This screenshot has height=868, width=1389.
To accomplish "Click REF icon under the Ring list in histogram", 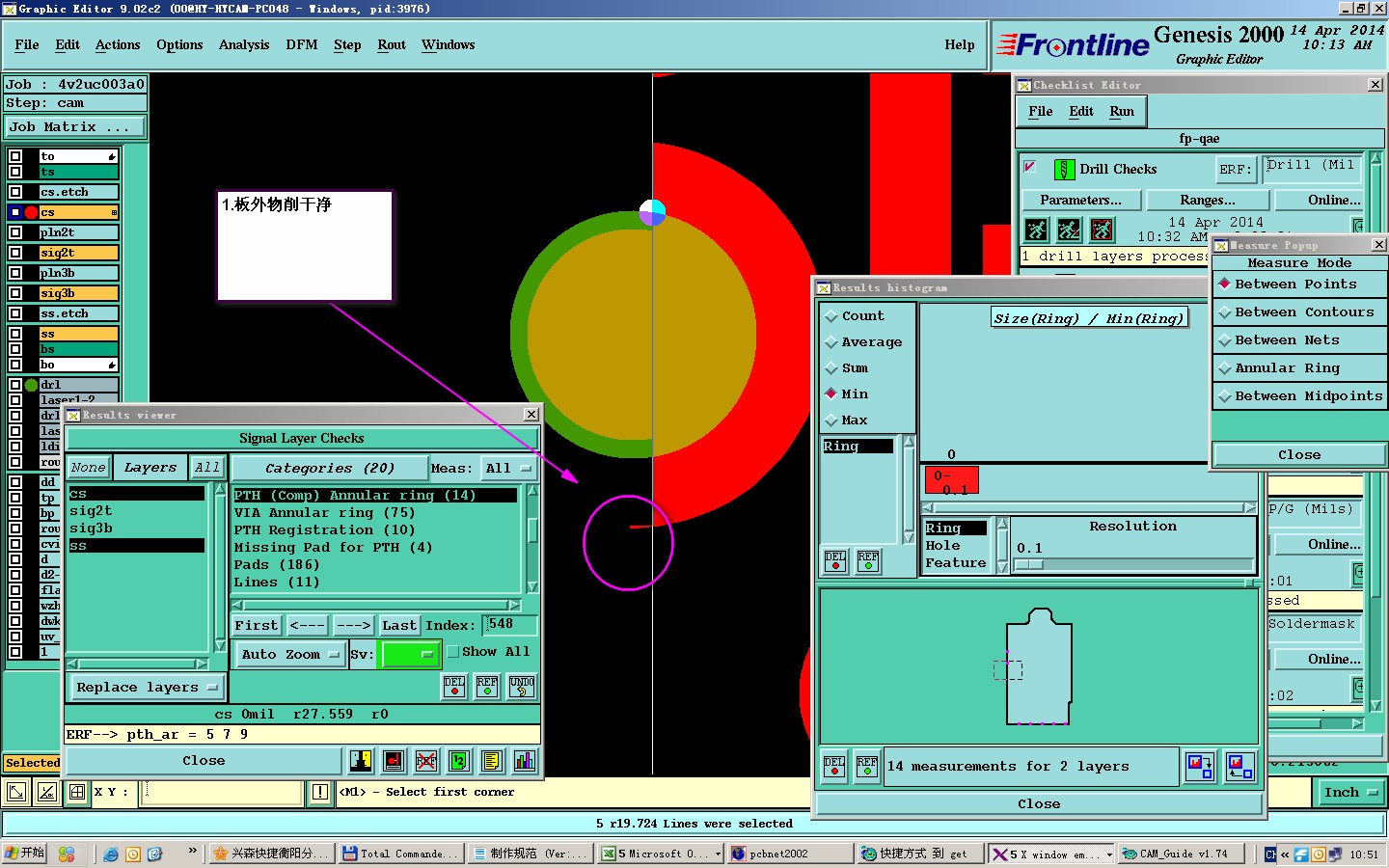I will (x=868, y=561).
